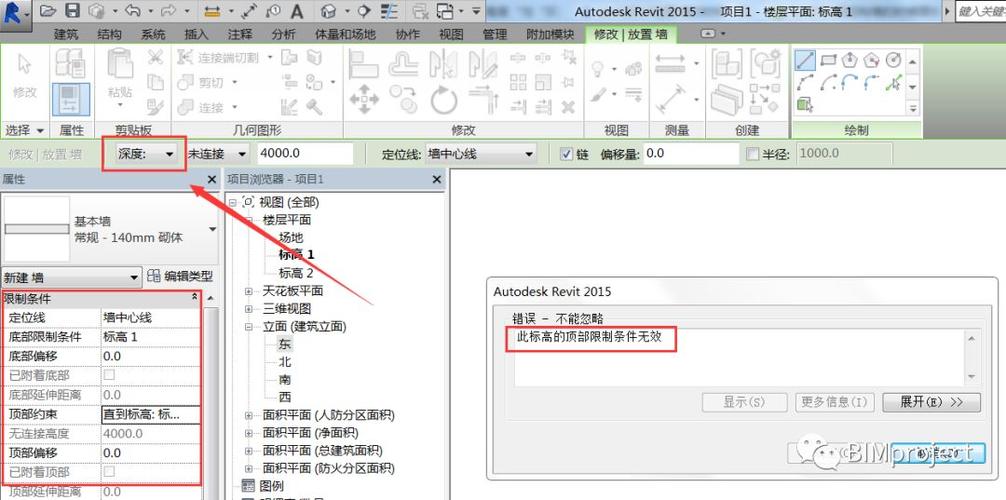
Task: Open the 新建 墙 filter dropdown
Action: (71, 278)
